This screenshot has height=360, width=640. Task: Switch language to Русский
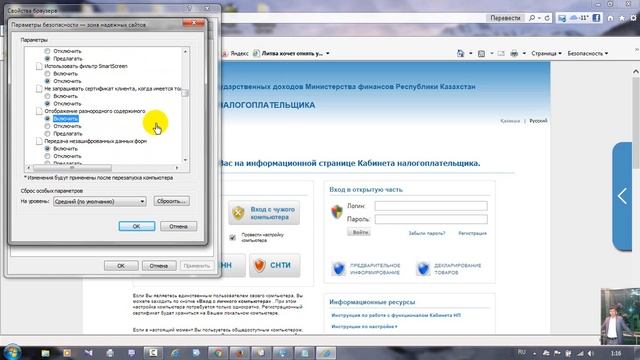click(538, 121)
